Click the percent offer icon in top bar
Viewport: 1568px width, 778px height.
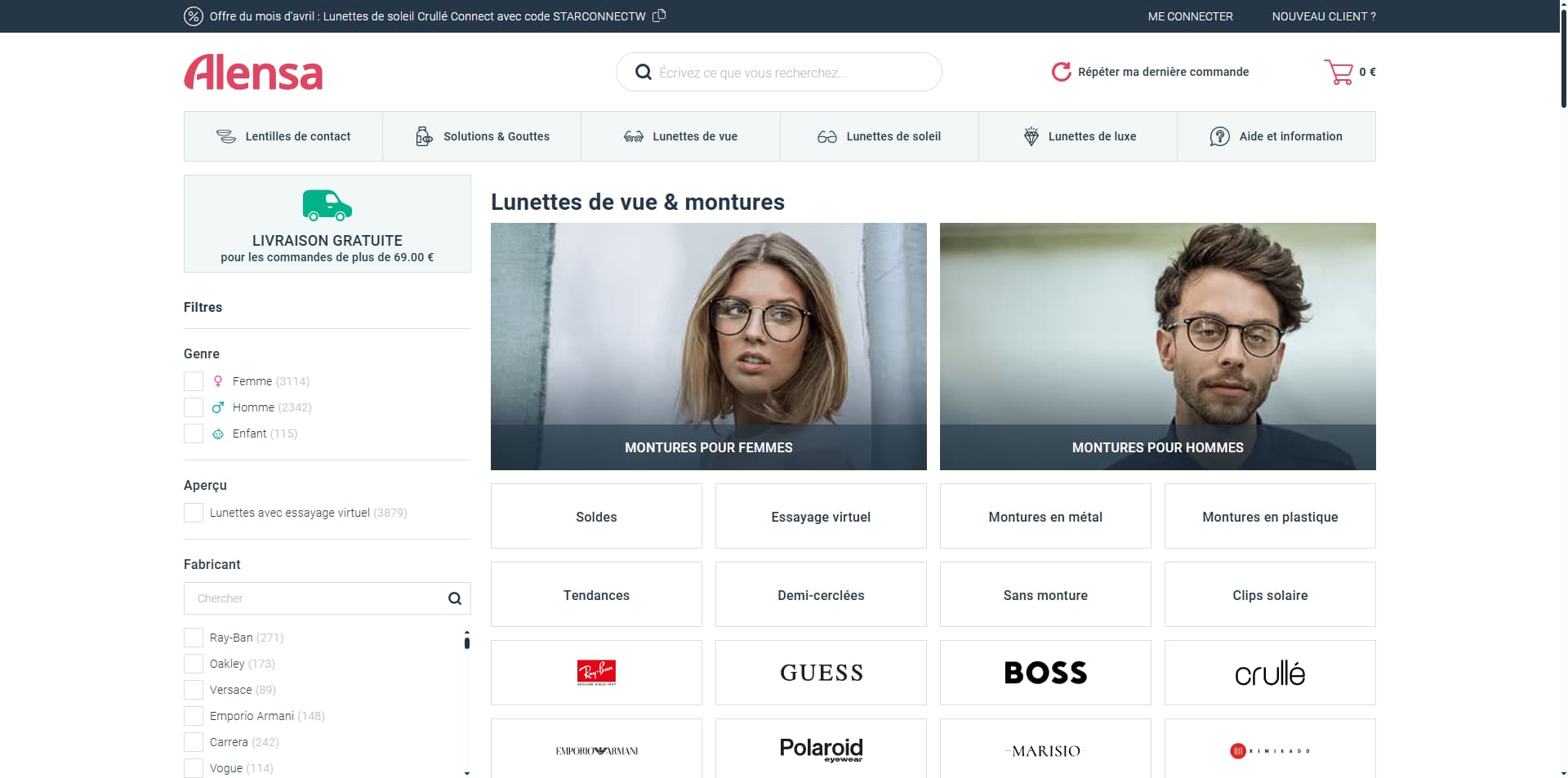(194, 16)
